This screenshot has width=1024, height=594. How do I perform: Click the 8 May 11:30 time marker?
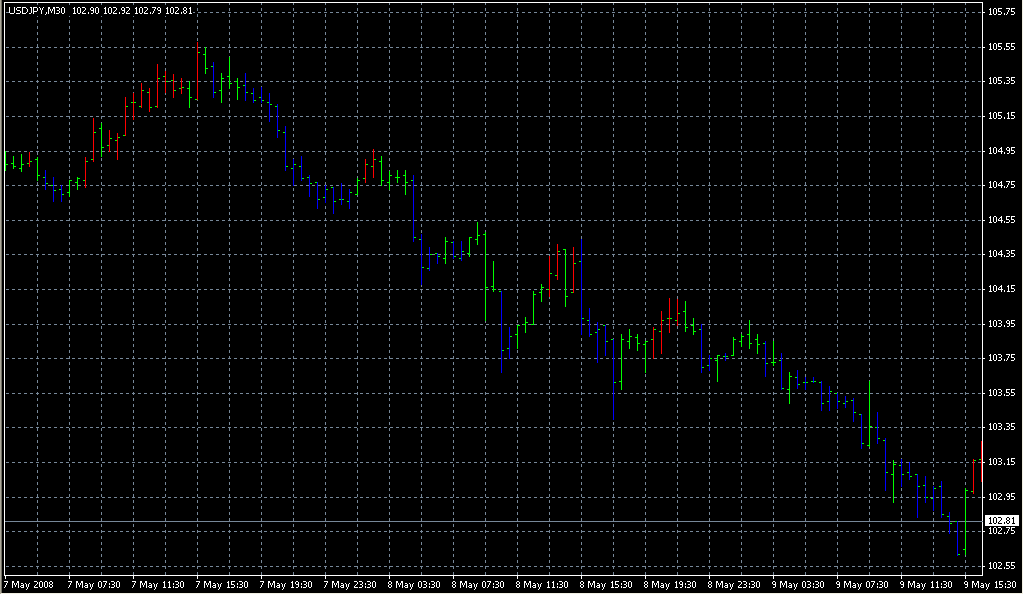tap(544, 584)
